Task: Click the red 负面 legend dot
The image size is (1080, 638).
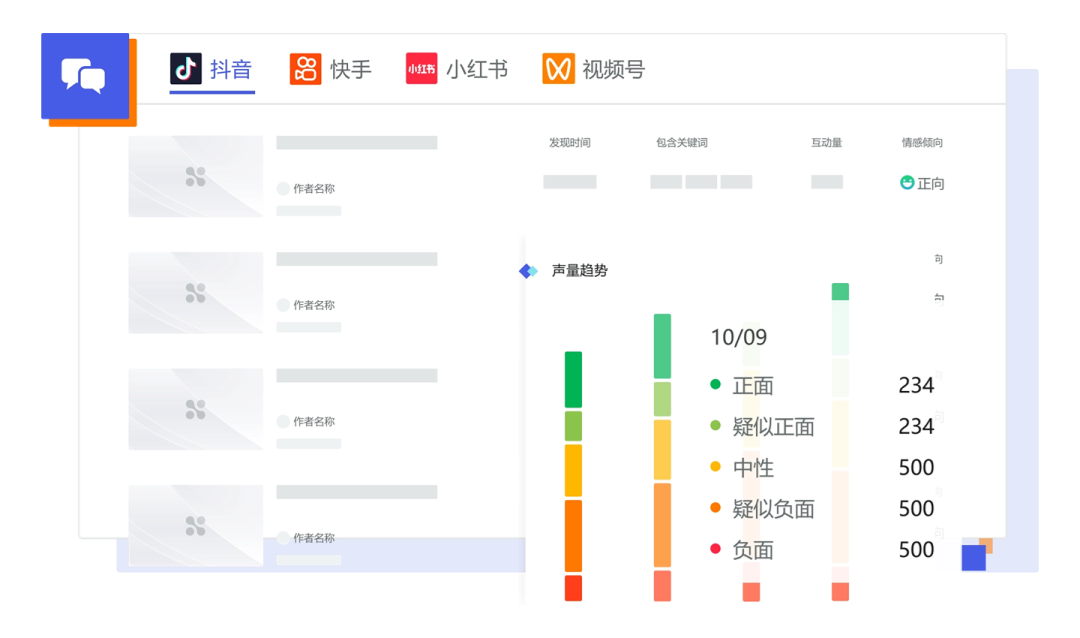Action: pyautogui.click(x=716, y=549)
